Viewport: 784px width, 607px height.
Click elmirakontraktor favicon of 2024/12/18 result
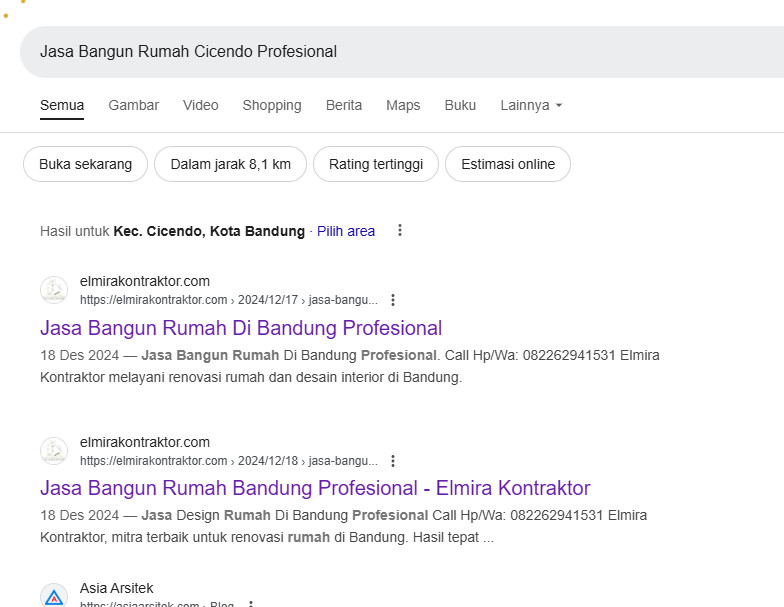54,451
